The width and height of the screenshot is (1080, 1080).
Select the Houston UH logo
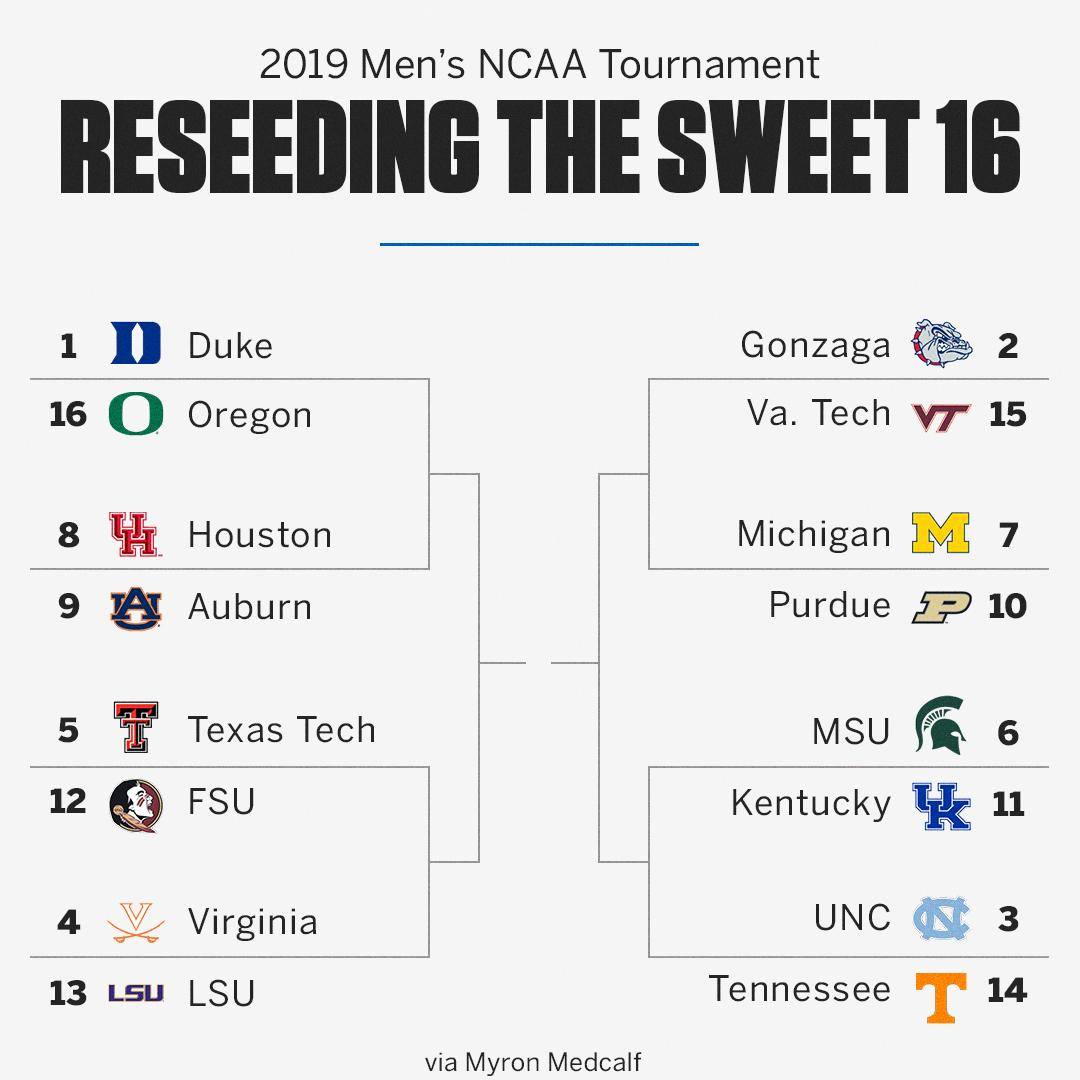[x=135, y=534]
